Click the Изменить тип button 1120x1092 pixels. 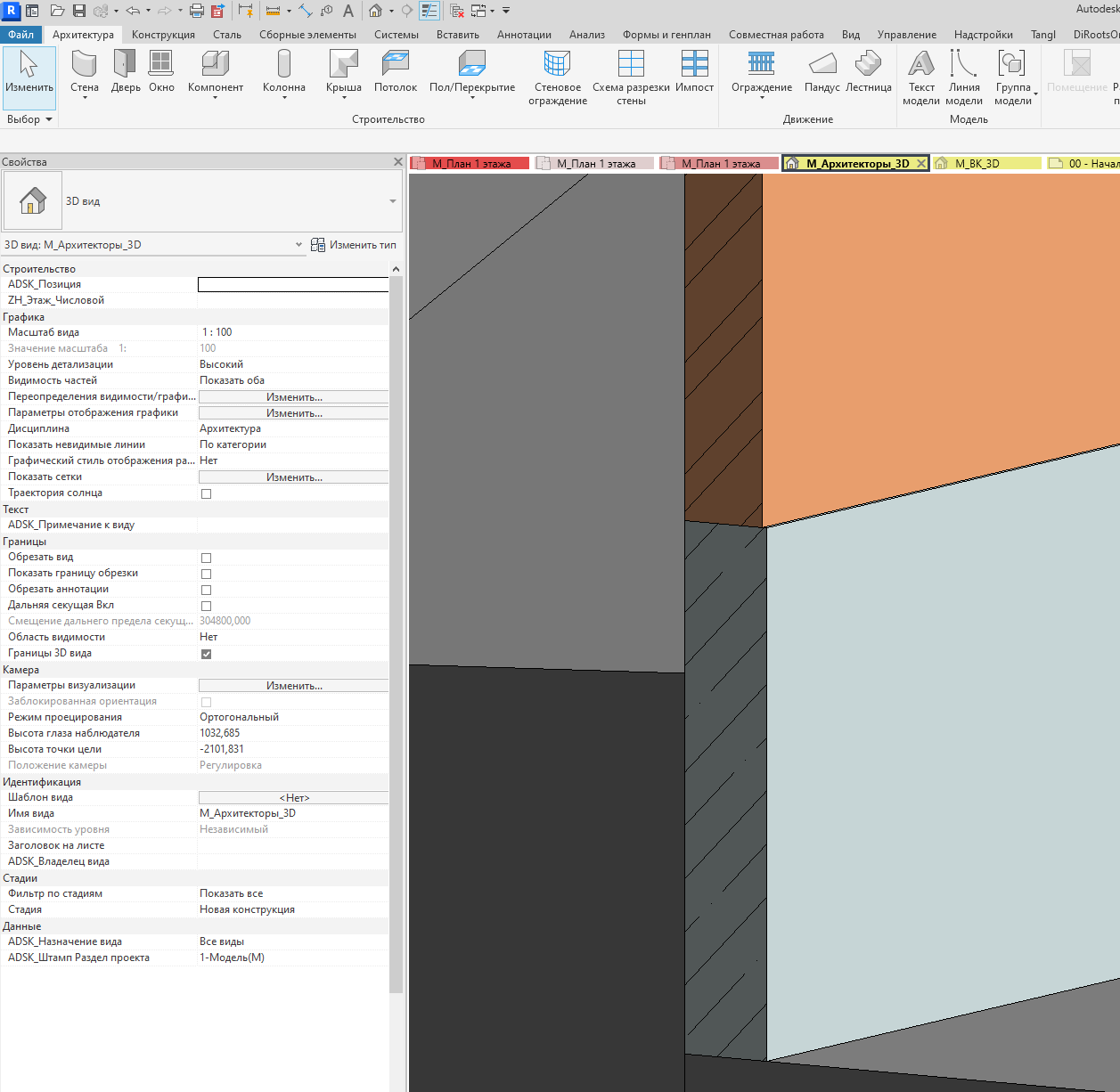(x=354, y=245)
